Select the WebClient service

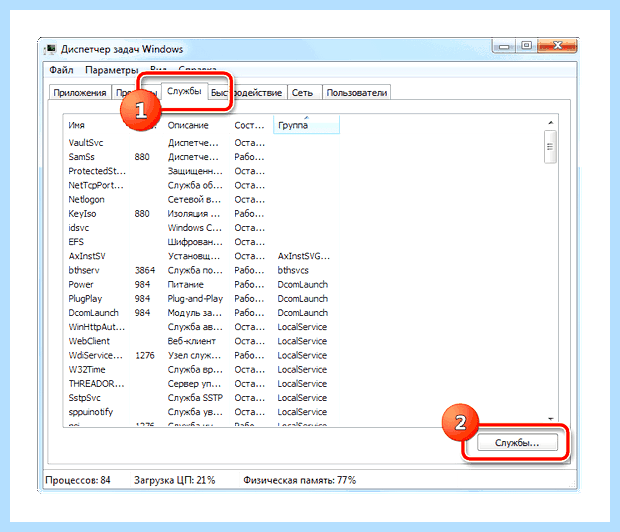89,341
